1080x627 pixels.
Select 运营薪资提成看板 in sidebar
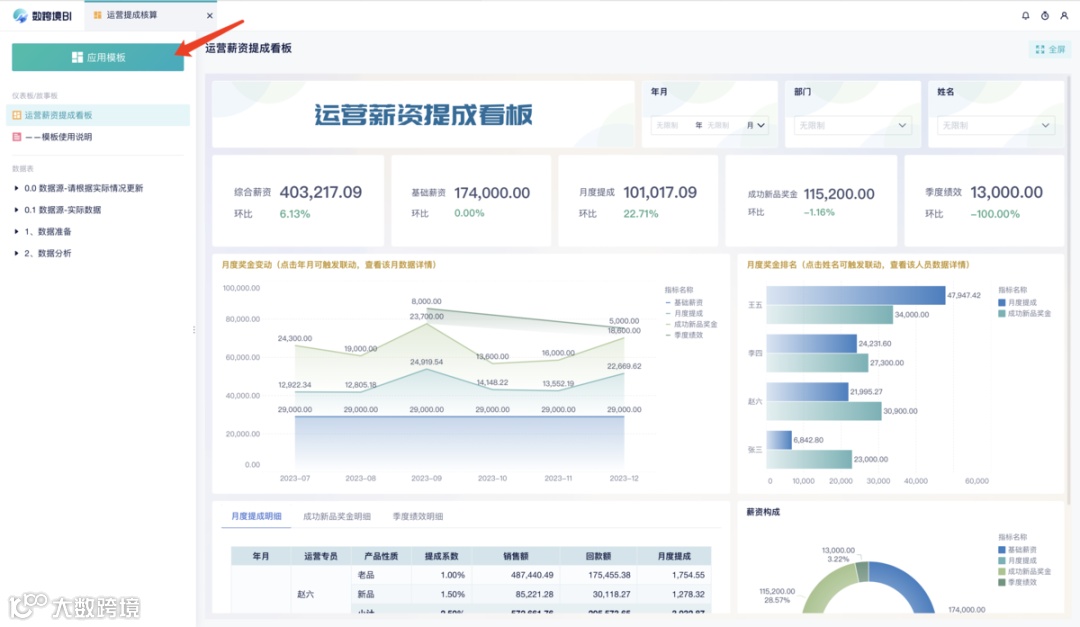(98, 115)
